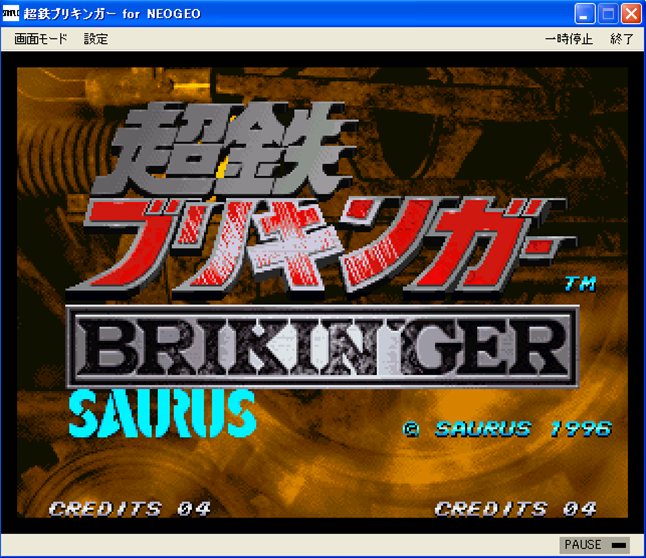Click the gray 超鉄 kanji logo
This screenshot has width=646, height=558.
tap(225, 148)
